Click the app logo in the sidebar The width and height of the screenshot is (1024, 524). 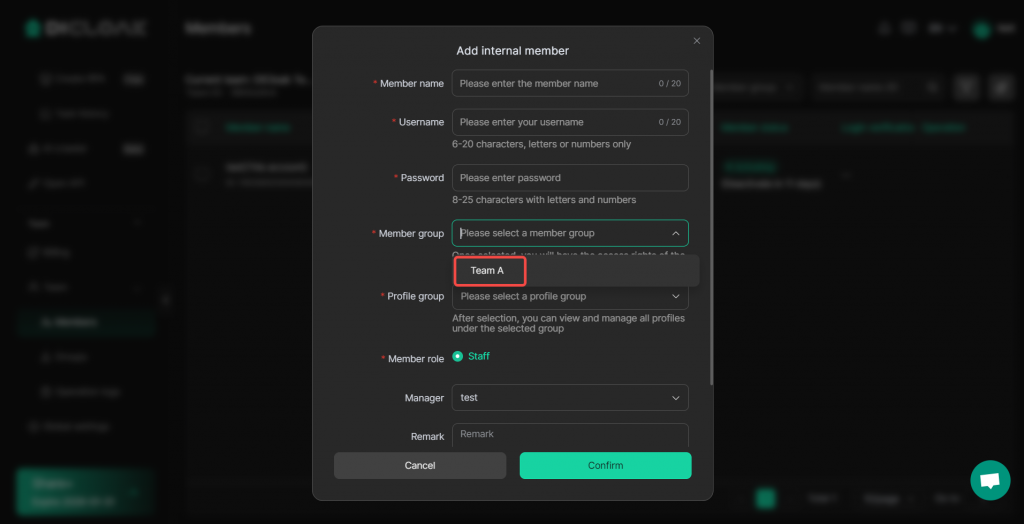tap(85, 28)
